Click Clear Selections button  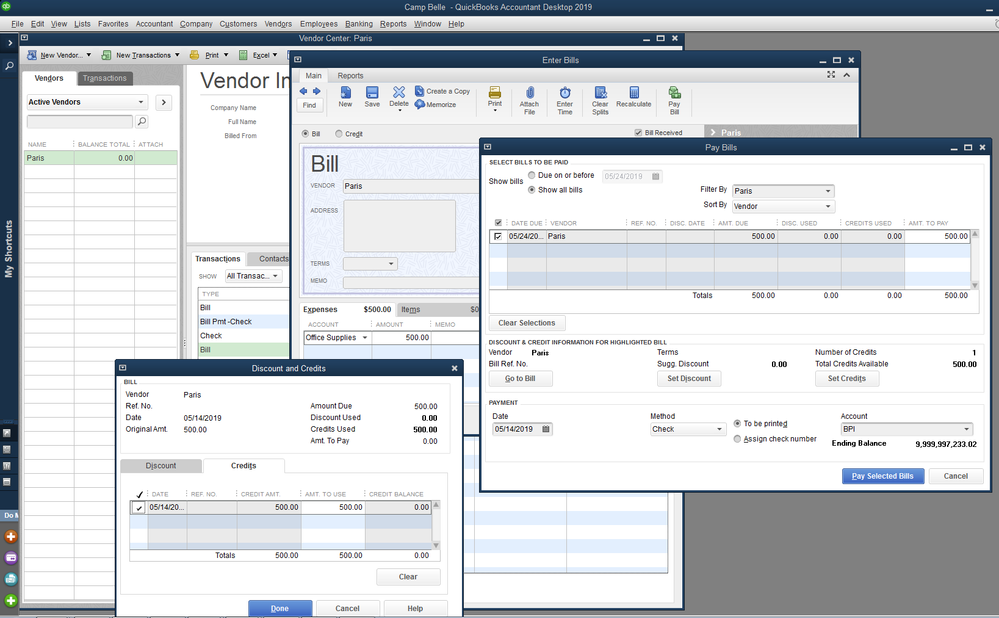coord(527,323)
